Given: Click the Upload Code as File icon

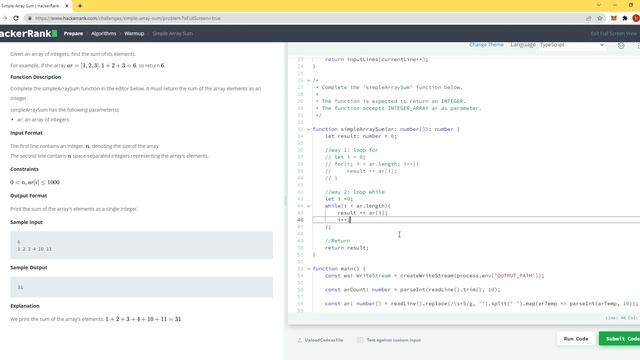Looking at the screenshot, I should [x=300, y=340].
